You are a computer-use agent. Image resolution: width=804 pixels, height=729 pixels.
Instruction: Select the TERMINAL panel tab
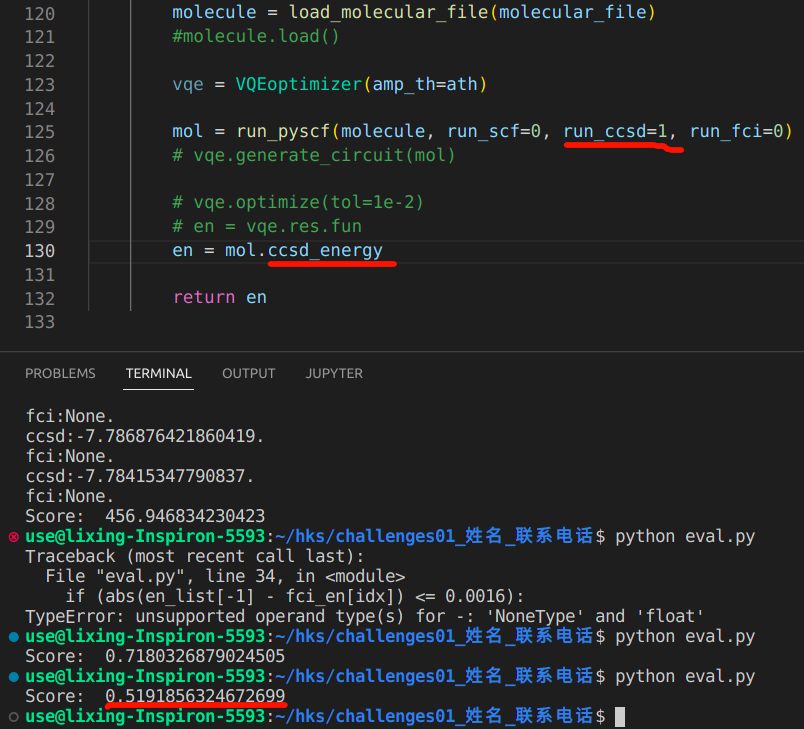point(158,373)
